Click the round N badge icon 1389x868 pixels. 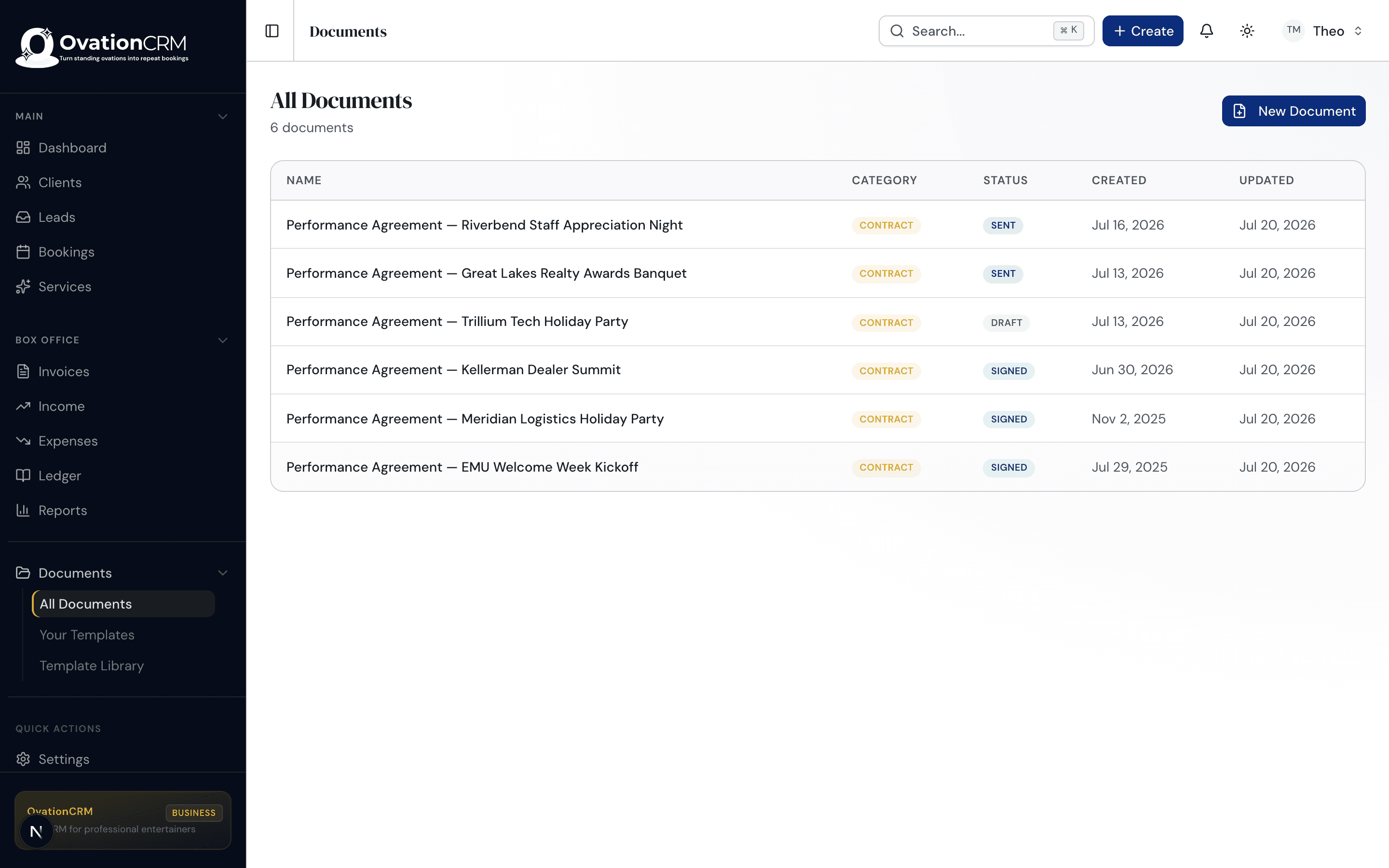click(36, 831)
